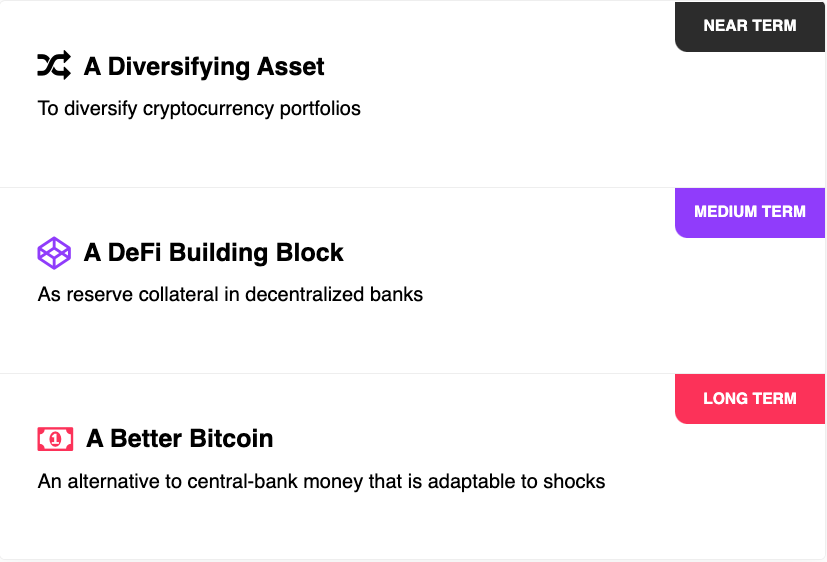Select the NEAR TERM badge
The width and height of the screenshot is (827, 562).
point(749,26)
